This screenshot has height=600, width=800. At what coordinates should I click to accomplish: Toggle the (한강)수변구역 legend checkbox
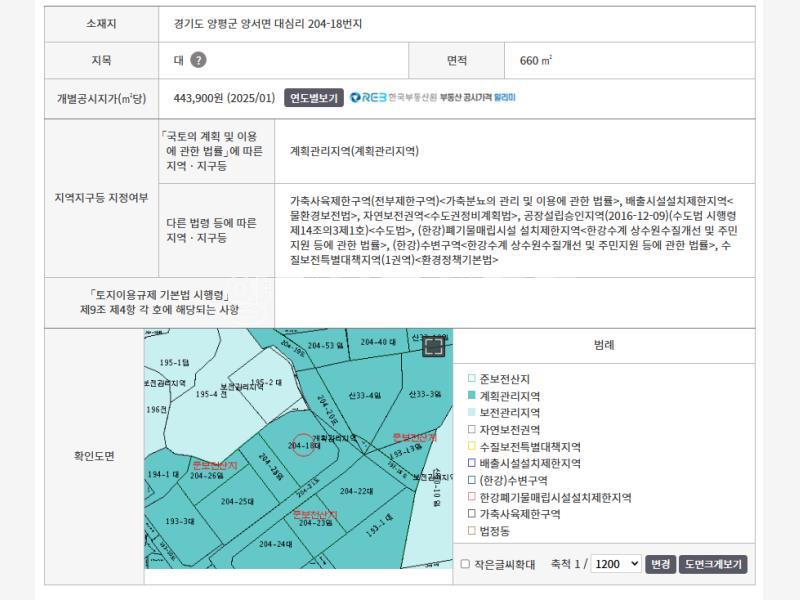click(471, 480)
